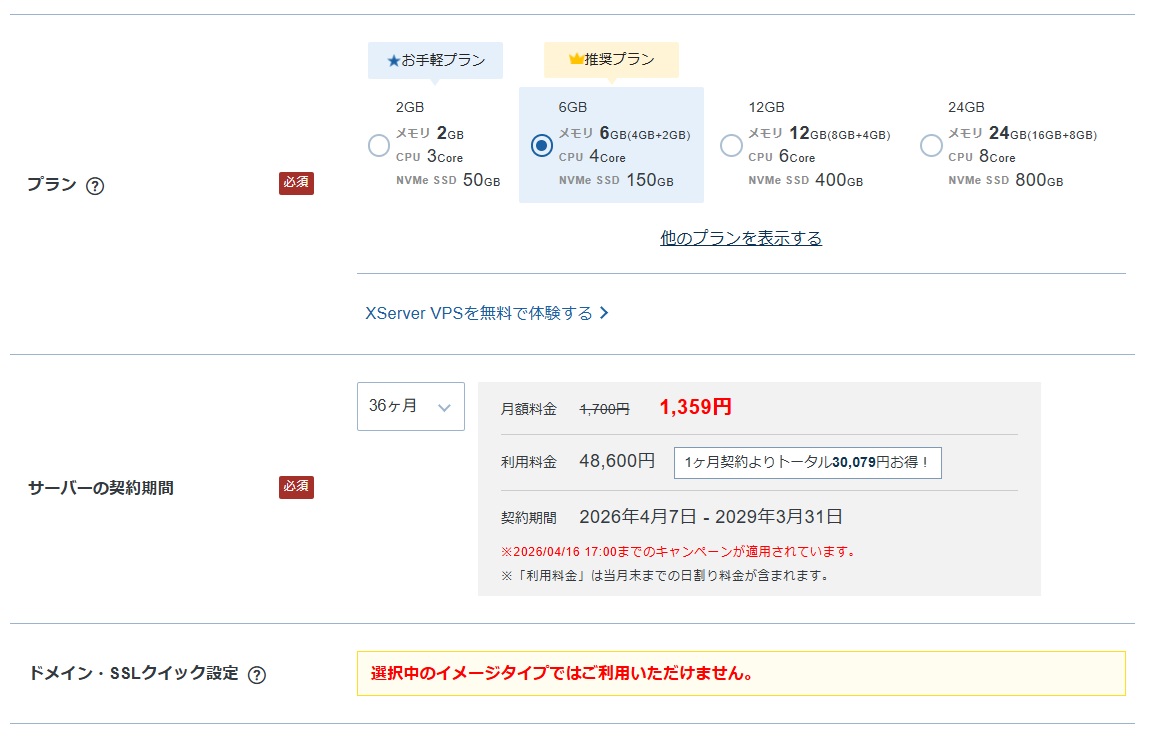
Task: Click the 推奨プラン label
Action: (x=614, y=59)
